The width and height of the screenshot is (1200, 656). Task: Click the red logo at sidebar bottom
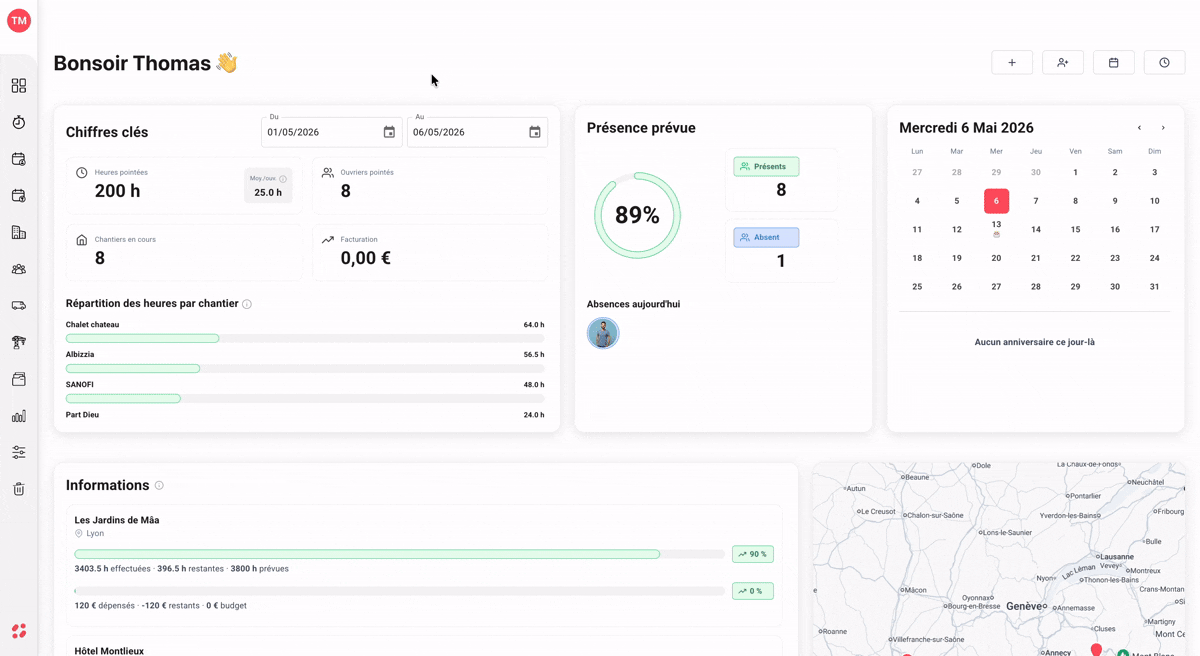(x=19, y=631)
